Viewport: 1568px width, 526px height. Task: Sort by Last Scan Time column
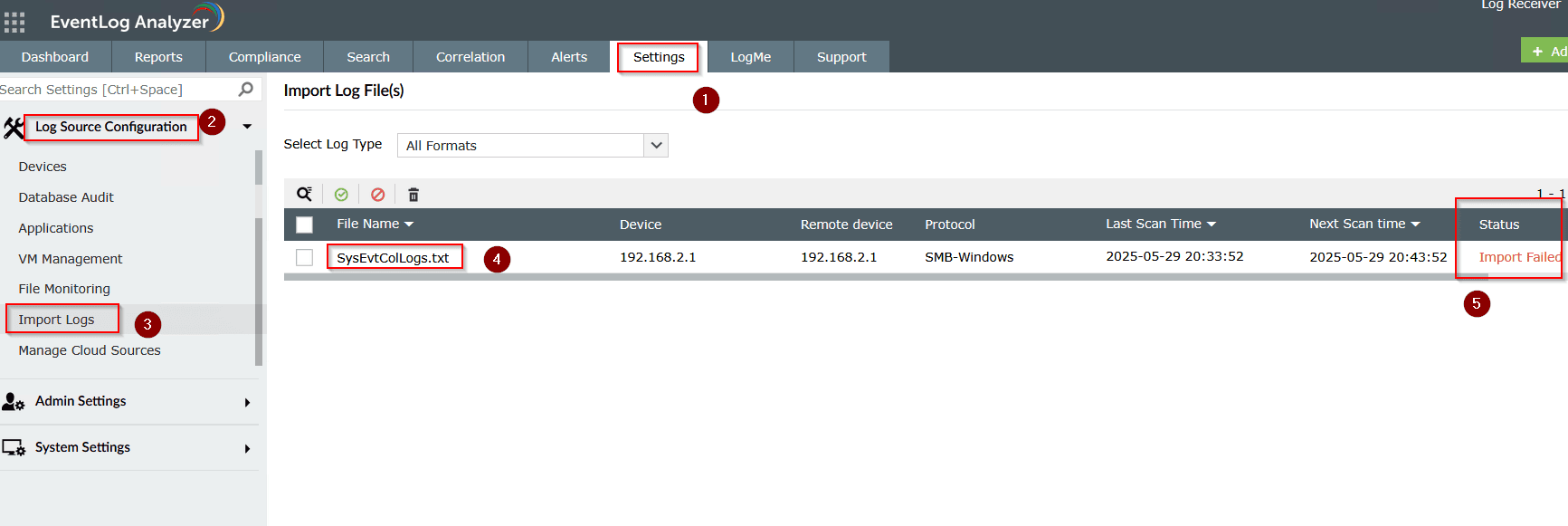[1161, 224]
